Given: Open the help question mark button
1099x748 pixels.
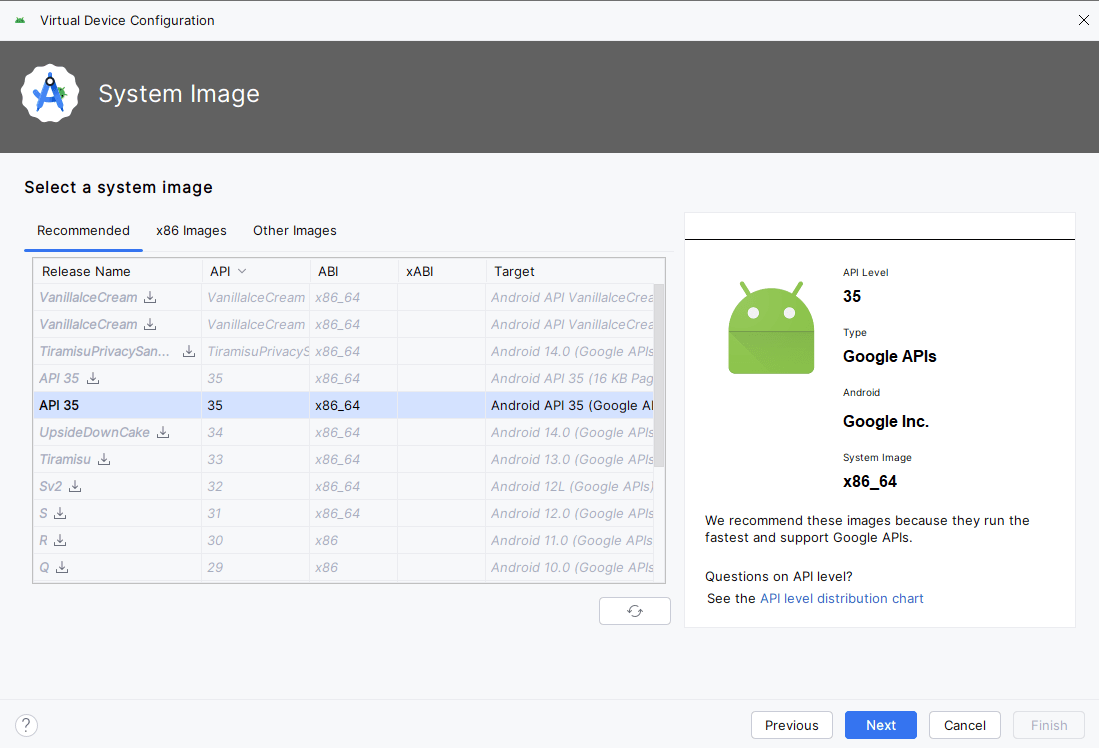Looking at the screenshot, I should tap(27, 725).
